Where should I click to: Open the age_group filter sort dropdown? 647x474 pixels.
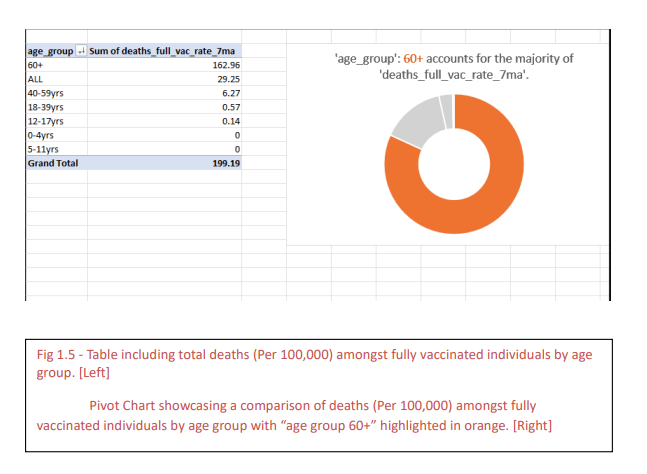point(81,51)
